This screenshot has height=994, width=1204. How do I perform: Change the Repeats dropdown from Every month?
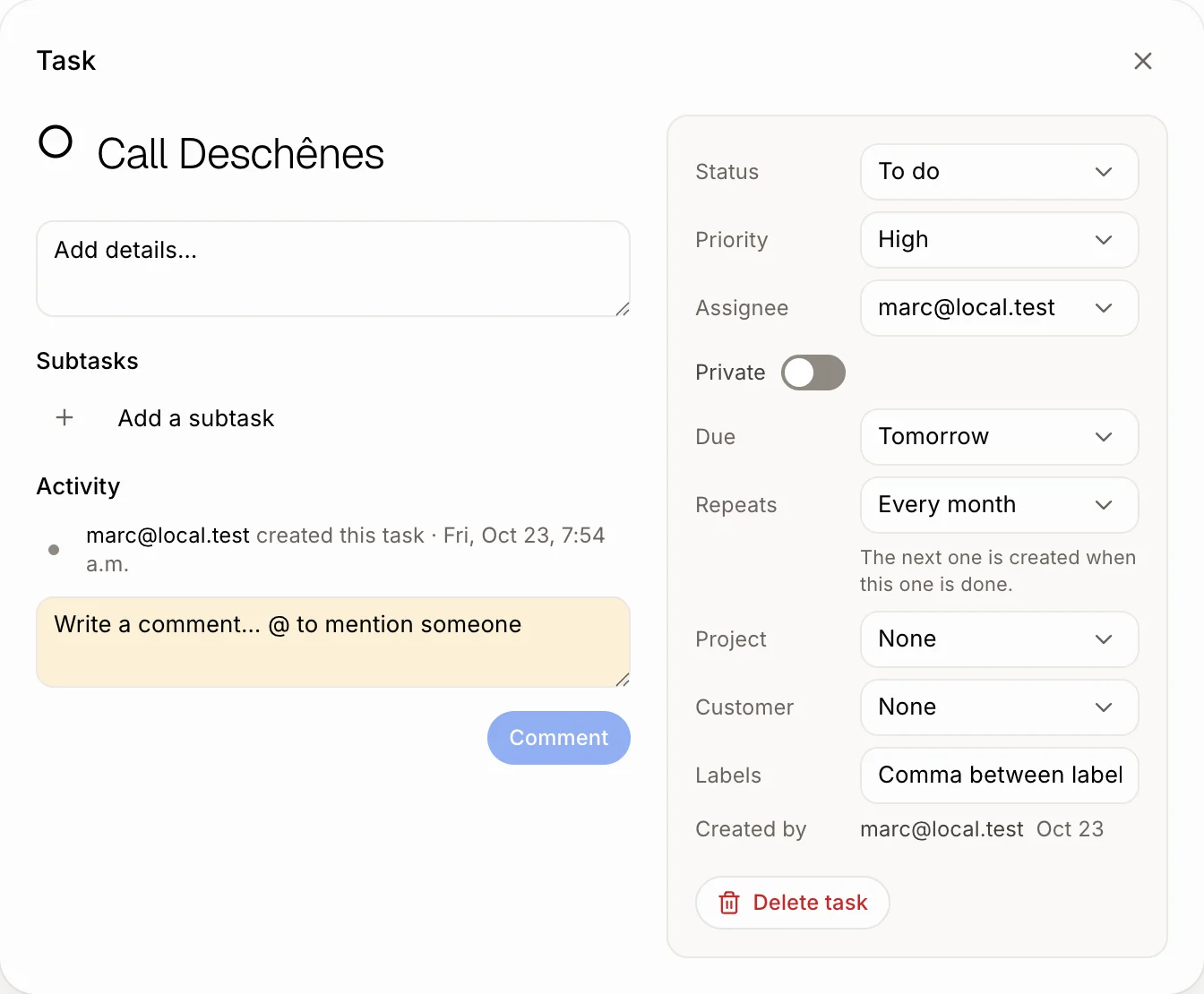(x=1000, y=505)
